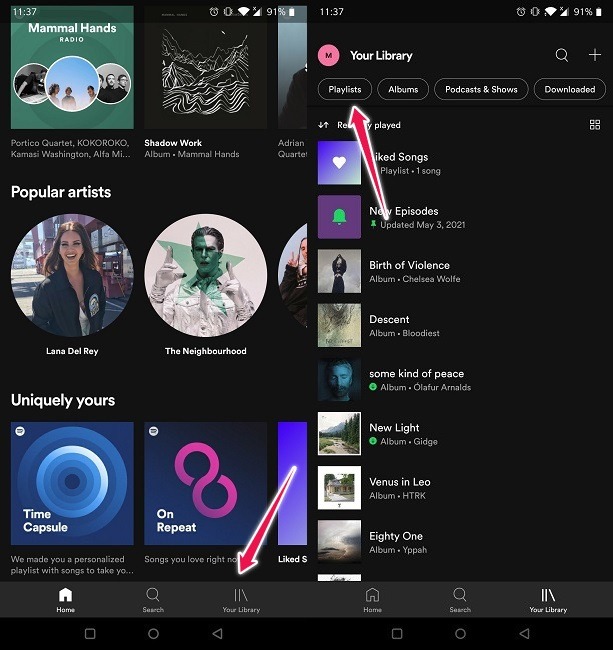Open Shadow Work album cover
613x650 pixels.
(206, 68)
